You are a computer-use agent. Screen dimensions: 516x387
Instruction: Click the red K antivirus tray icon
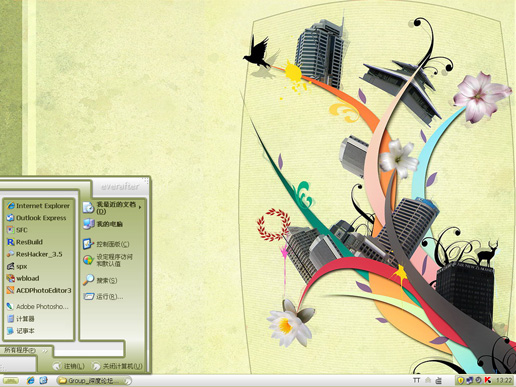tap(488, 380)
